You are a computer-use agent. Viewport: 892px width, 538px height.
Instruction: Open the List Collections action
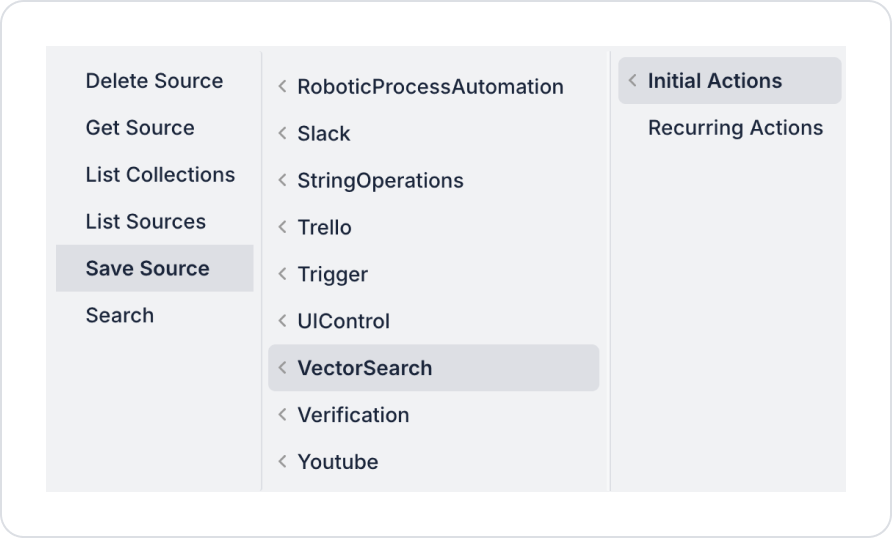160,175
